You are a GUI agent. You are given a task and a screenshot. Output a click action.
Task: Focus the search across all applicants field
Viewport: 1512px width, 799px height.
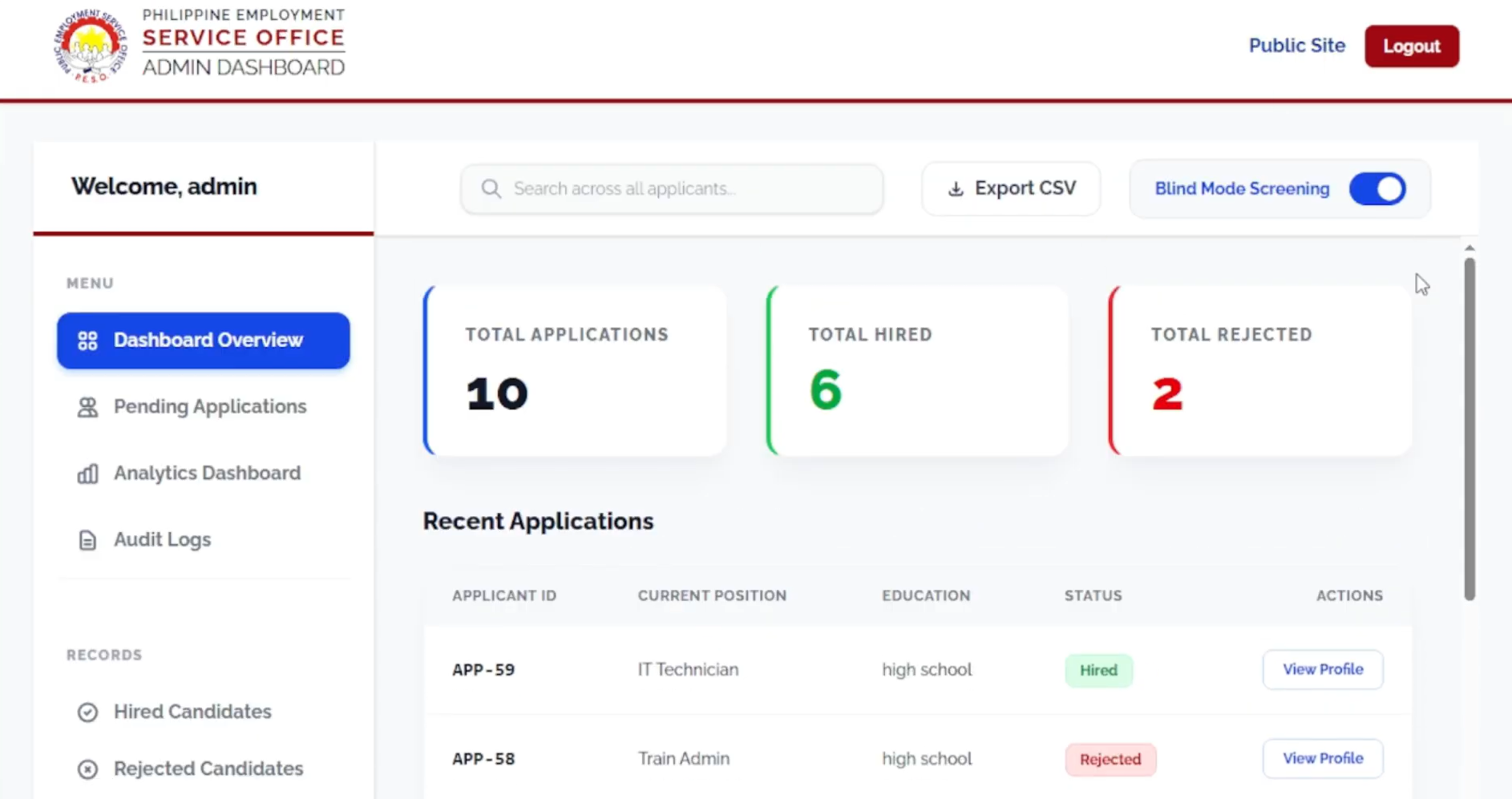[x=672, y=189]
